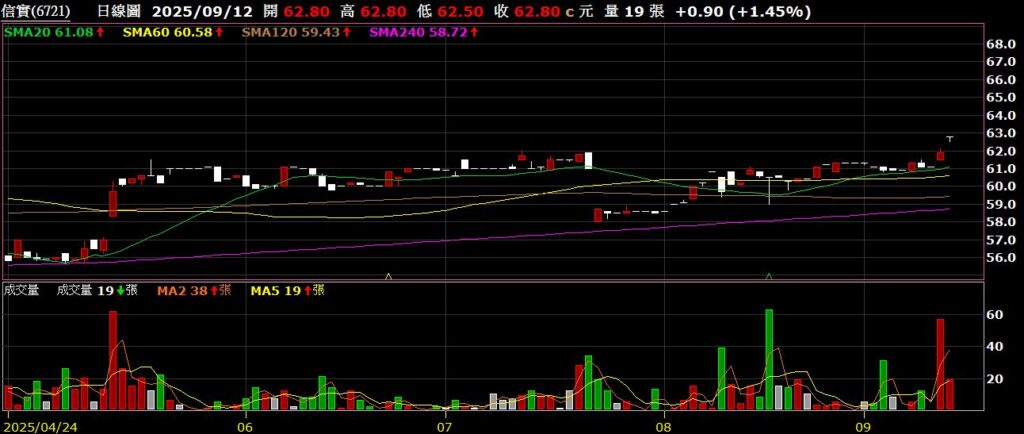Click the red up arrow beside MA2 38
1024x434 pixels.
[215, 290]
